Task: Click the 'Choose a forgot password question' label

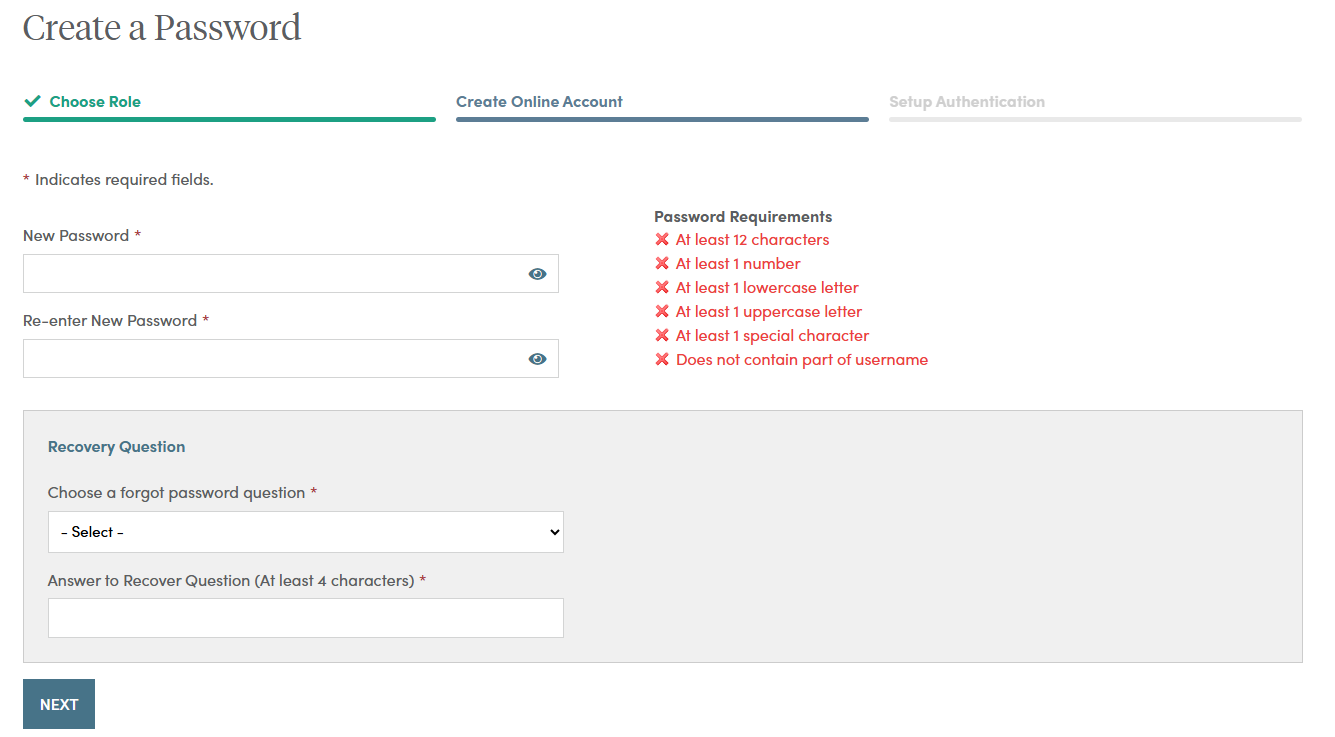Action: 182,493
